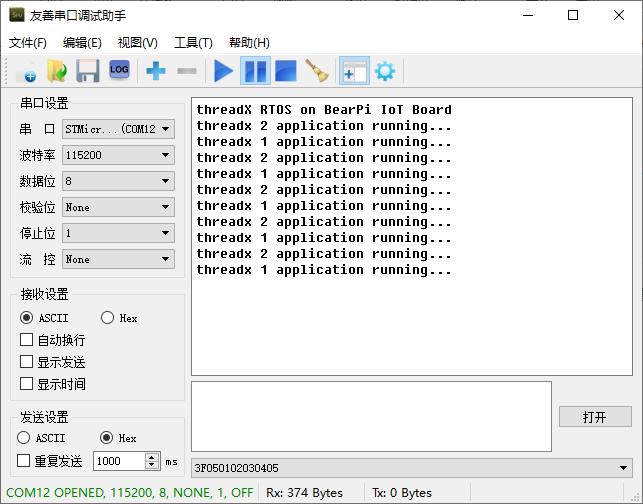Open the 视图(V) menu

point(137,43)
